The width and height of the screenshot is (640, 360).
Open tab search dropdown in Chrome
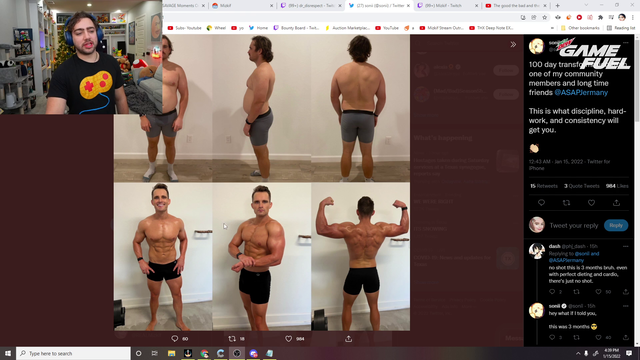pyautogui.click(x=586, y=6)
